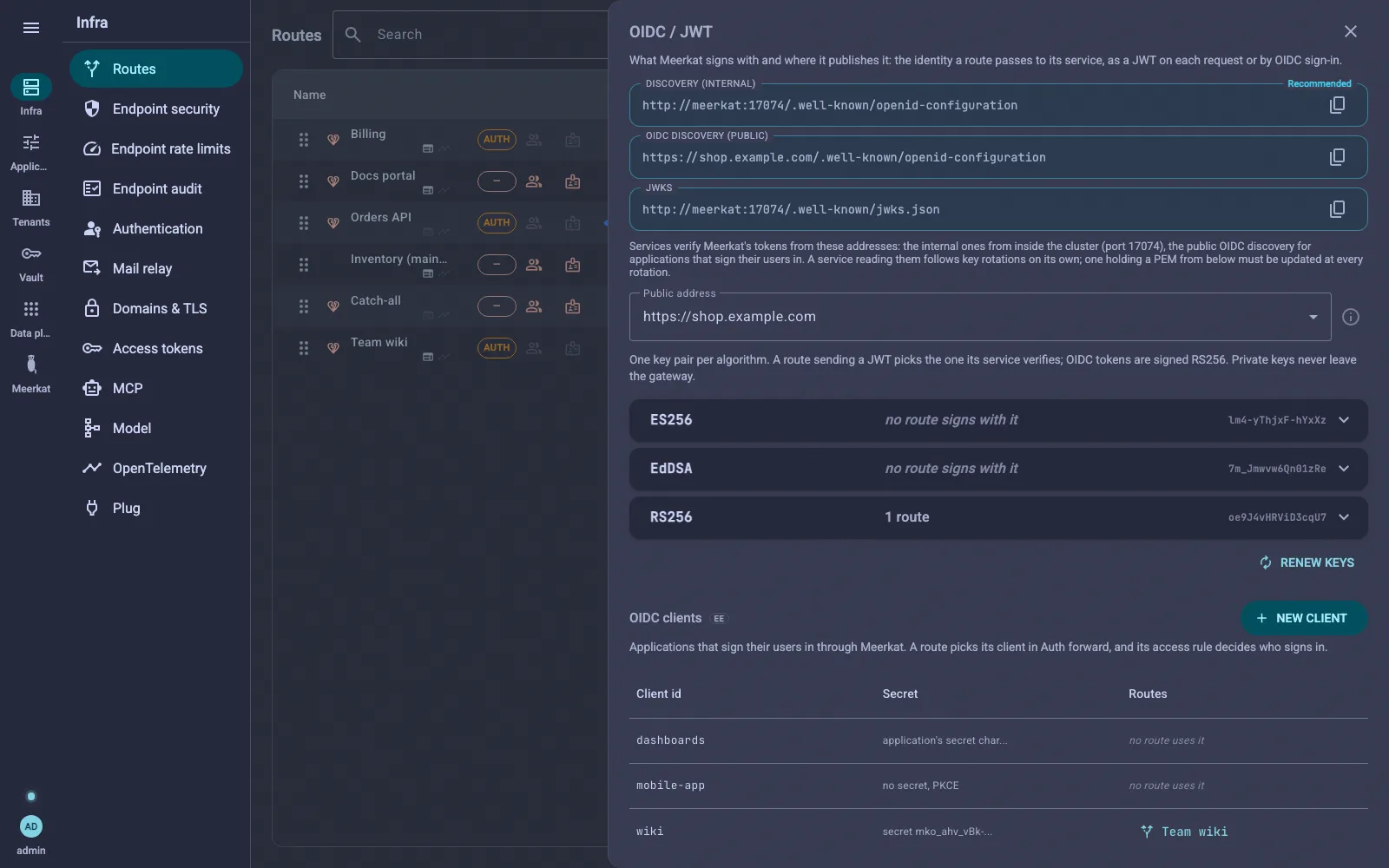Viewport: 1389px width, 868px height.
Task: Click the ID badge icon on the Catch-all row
Action: [x=573, y=306]
